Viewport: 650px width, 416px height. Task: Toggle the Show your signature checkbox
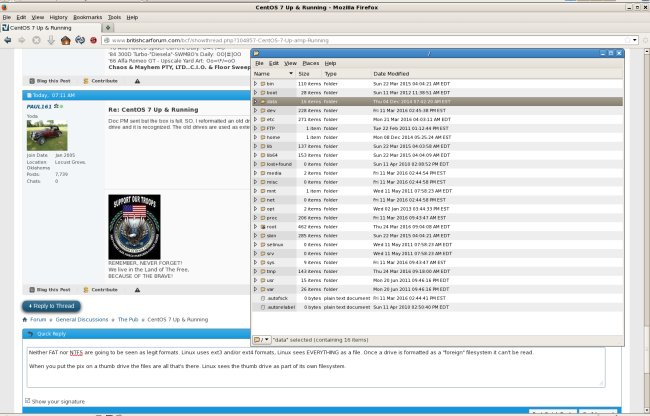click(x=27, y=401)
